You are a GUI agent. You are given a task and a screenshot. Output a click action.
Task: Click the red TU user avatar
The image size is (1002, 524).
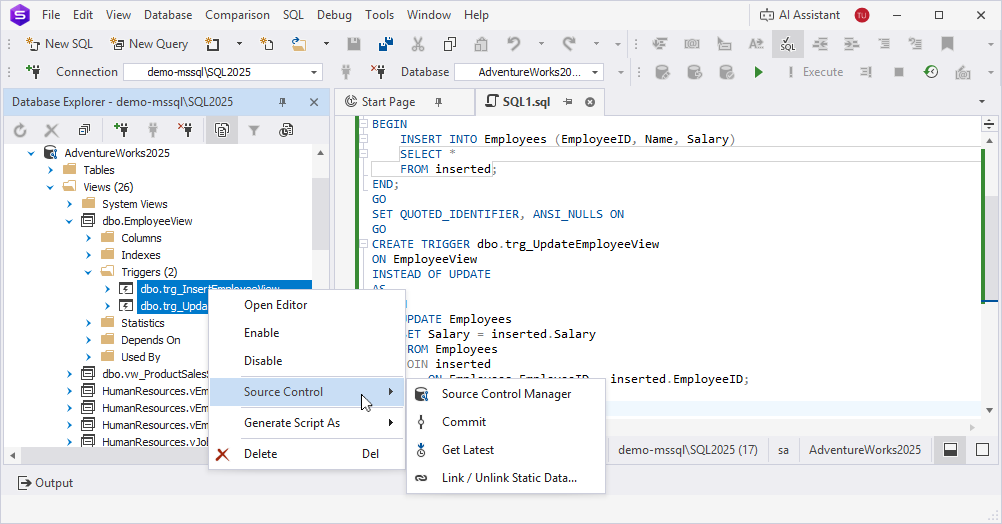(861, 15)
